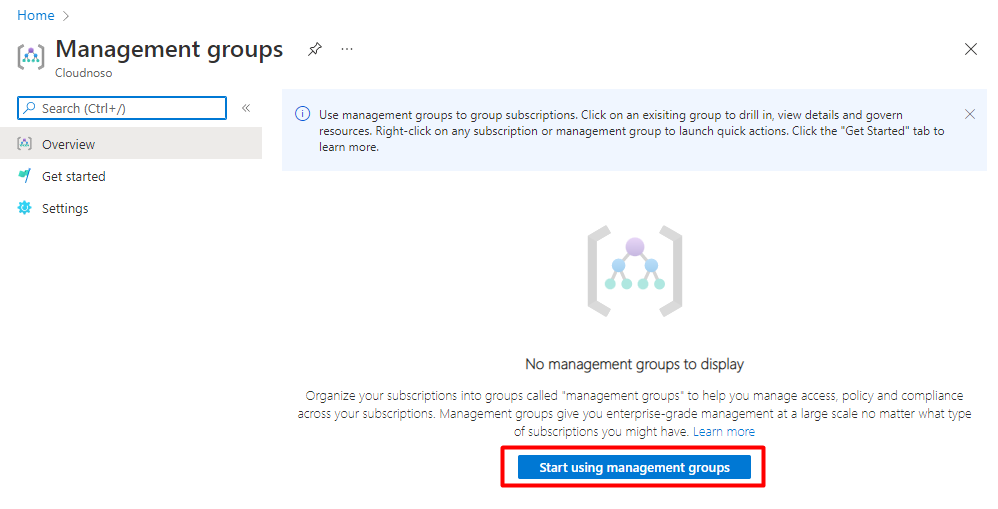
Task: Focus the Search (Ctrl+/) field
Action: pos(130,108)
